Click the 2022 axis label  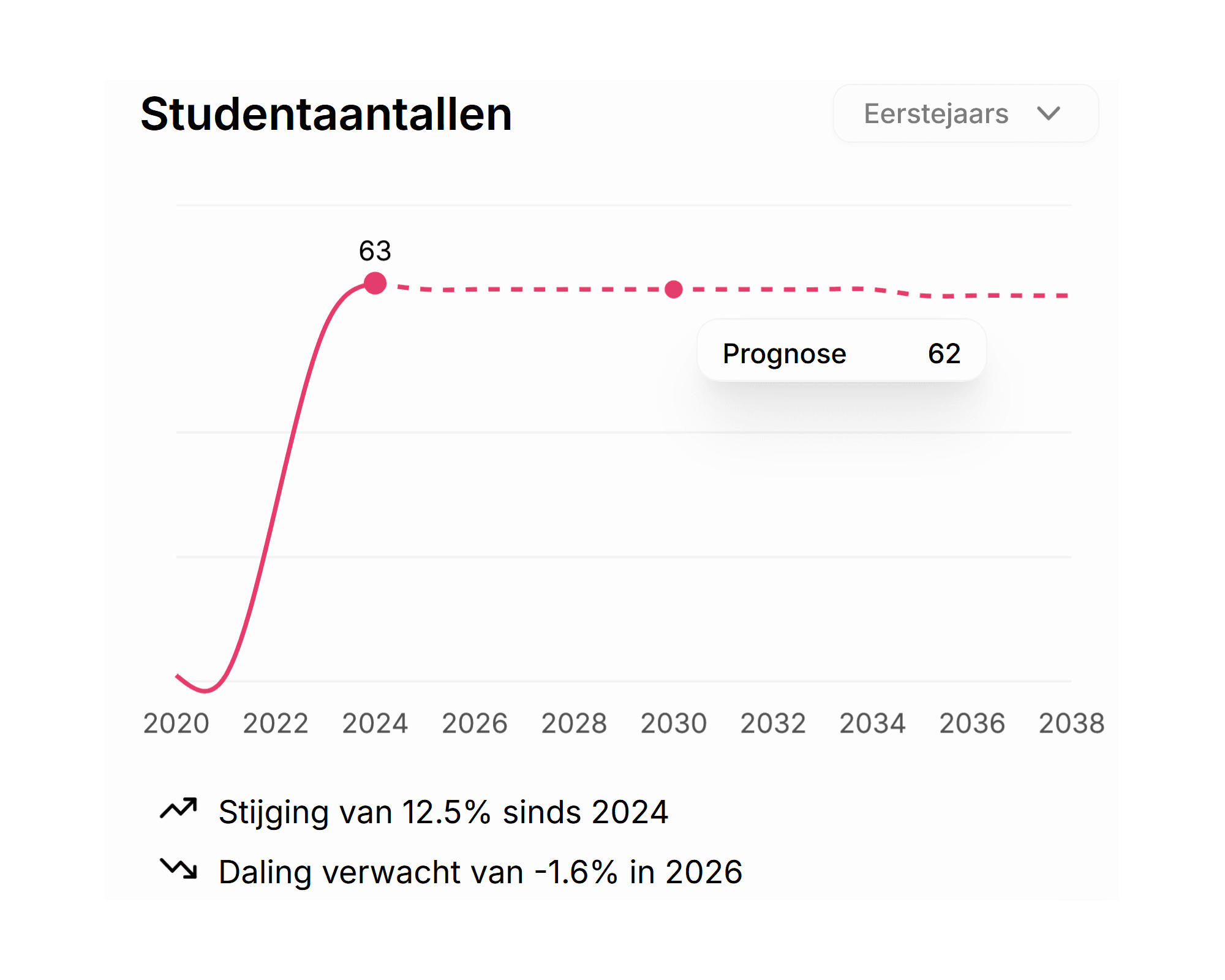tap(276, 723)
